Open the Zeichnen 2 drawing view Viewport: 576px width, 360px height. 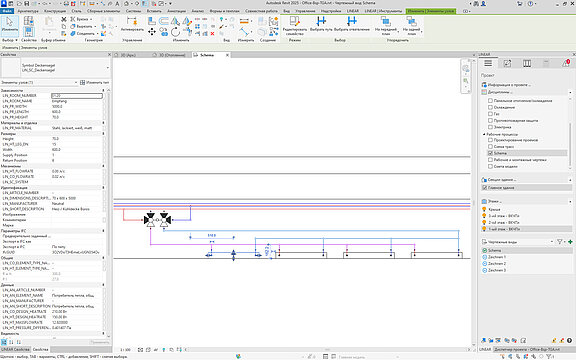coord(497,264)
